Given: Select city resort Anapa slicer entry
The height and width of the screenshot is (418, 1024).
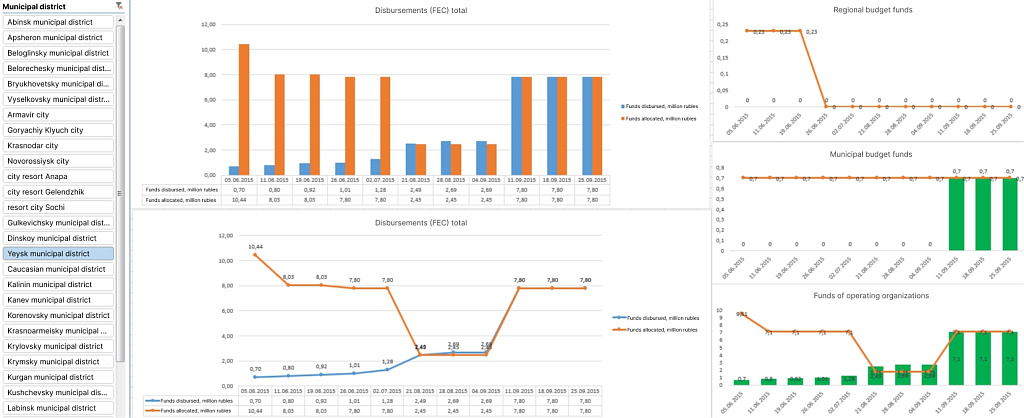Looking at the screenshot, I should [x=58, y=176].
